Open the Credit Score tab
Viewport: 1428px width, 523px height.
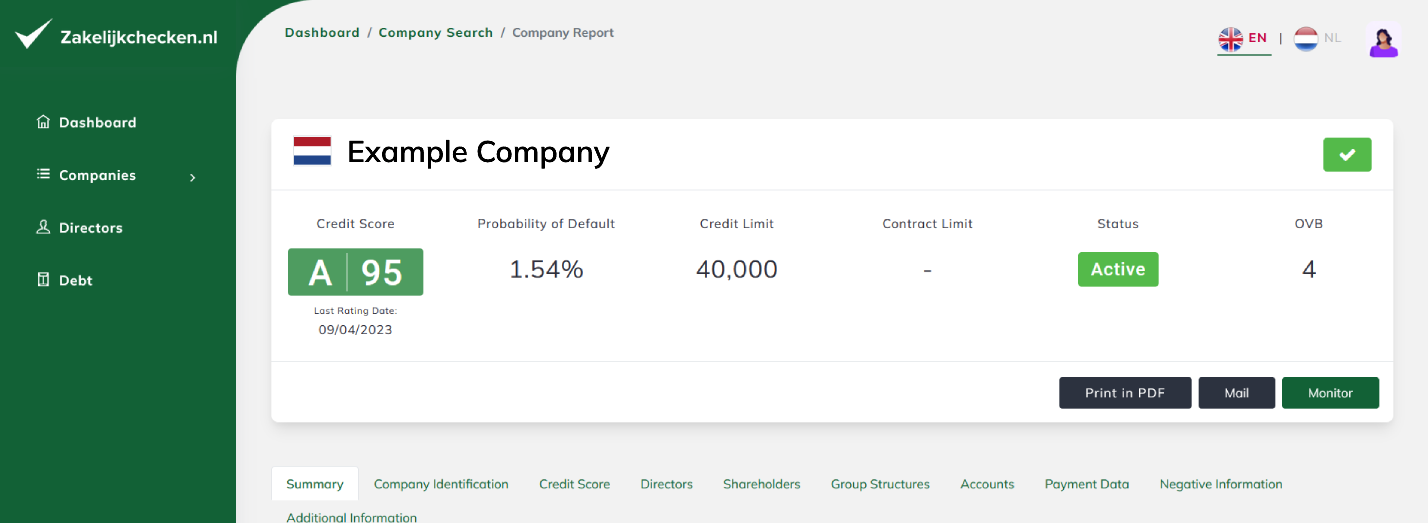point(574,484)
